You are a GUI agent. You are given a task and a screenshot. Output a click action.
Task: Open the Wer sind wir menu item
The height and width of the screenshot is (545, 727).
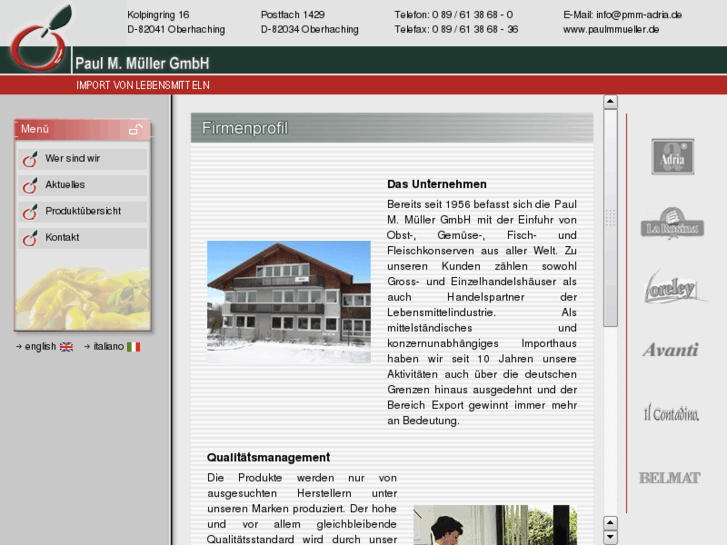pyautogui.click(x=83, y=159)
